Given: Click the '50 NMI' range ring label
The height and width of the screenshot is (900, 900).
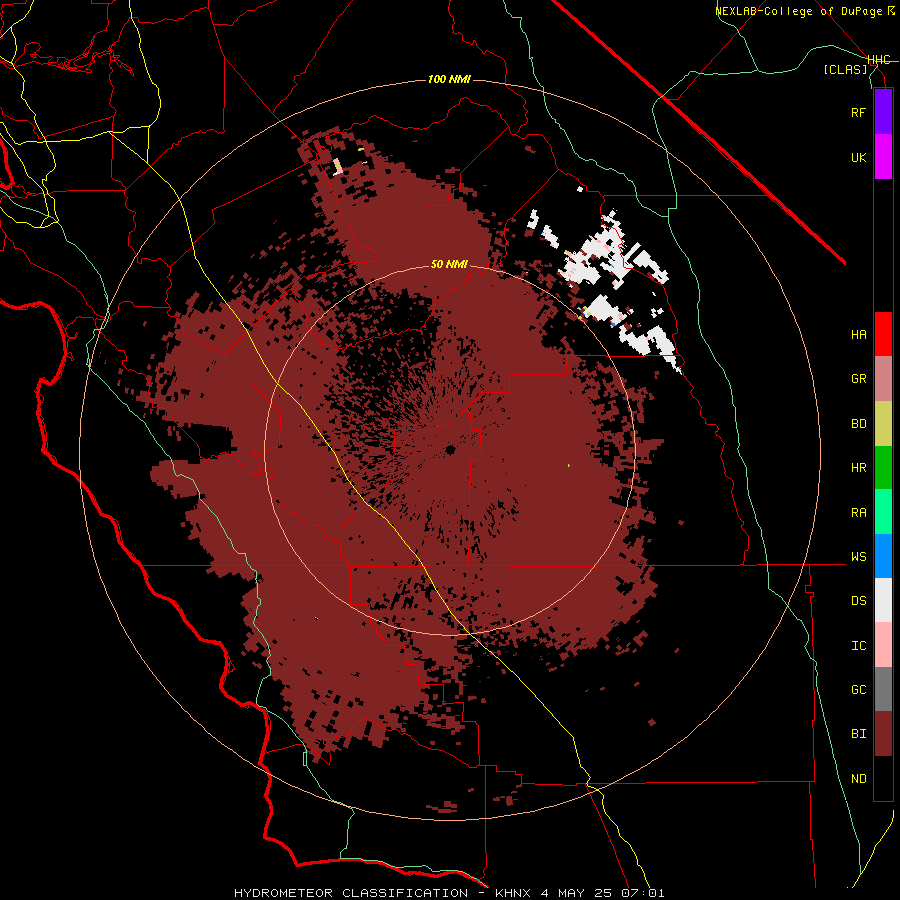Looking at the screenshot, I should (449, 264).
